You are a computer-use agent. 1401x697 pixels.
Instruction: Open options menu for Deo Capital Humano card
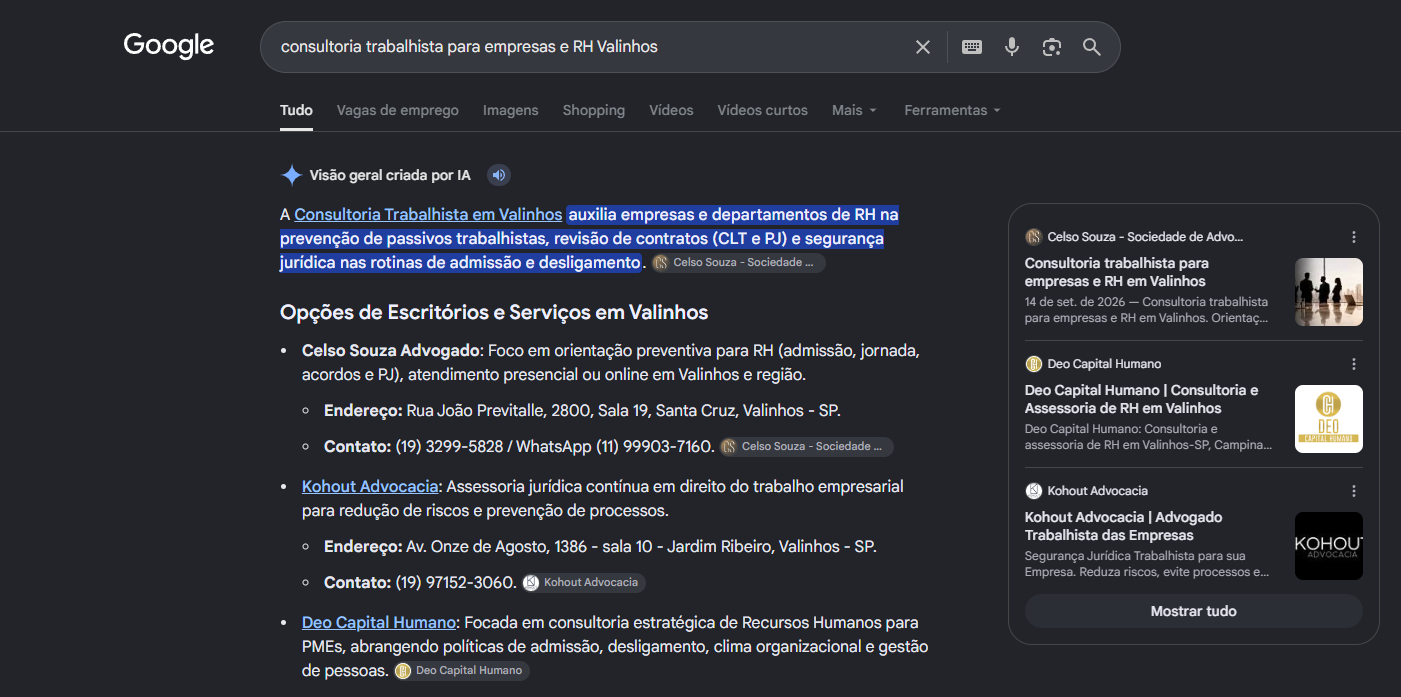coord(1354,364)
